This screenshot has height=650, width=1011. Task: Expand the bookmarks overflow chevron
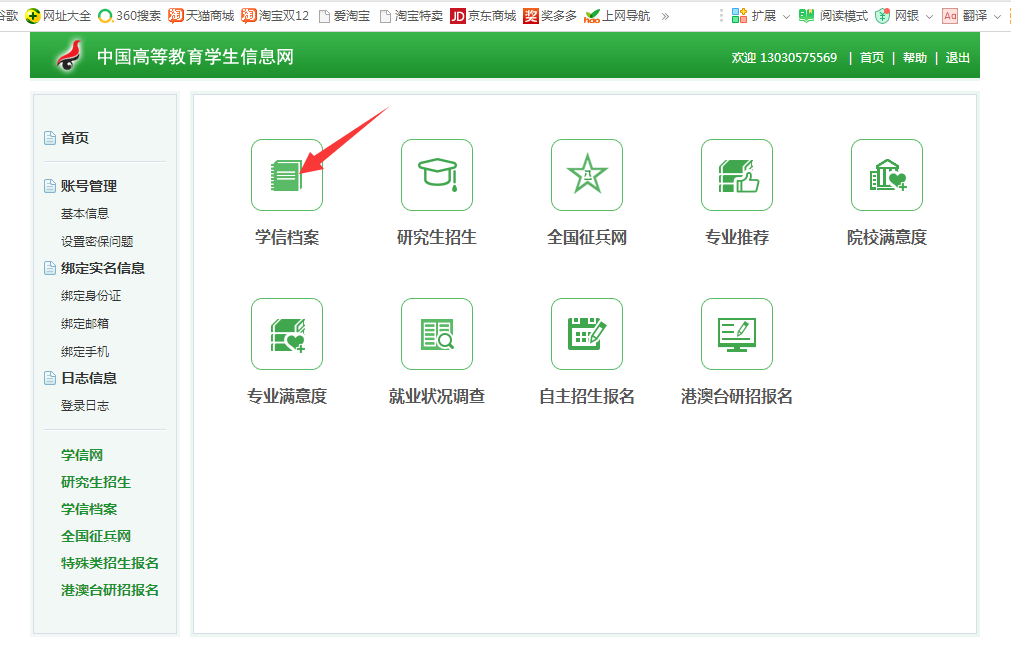point(665,16)
